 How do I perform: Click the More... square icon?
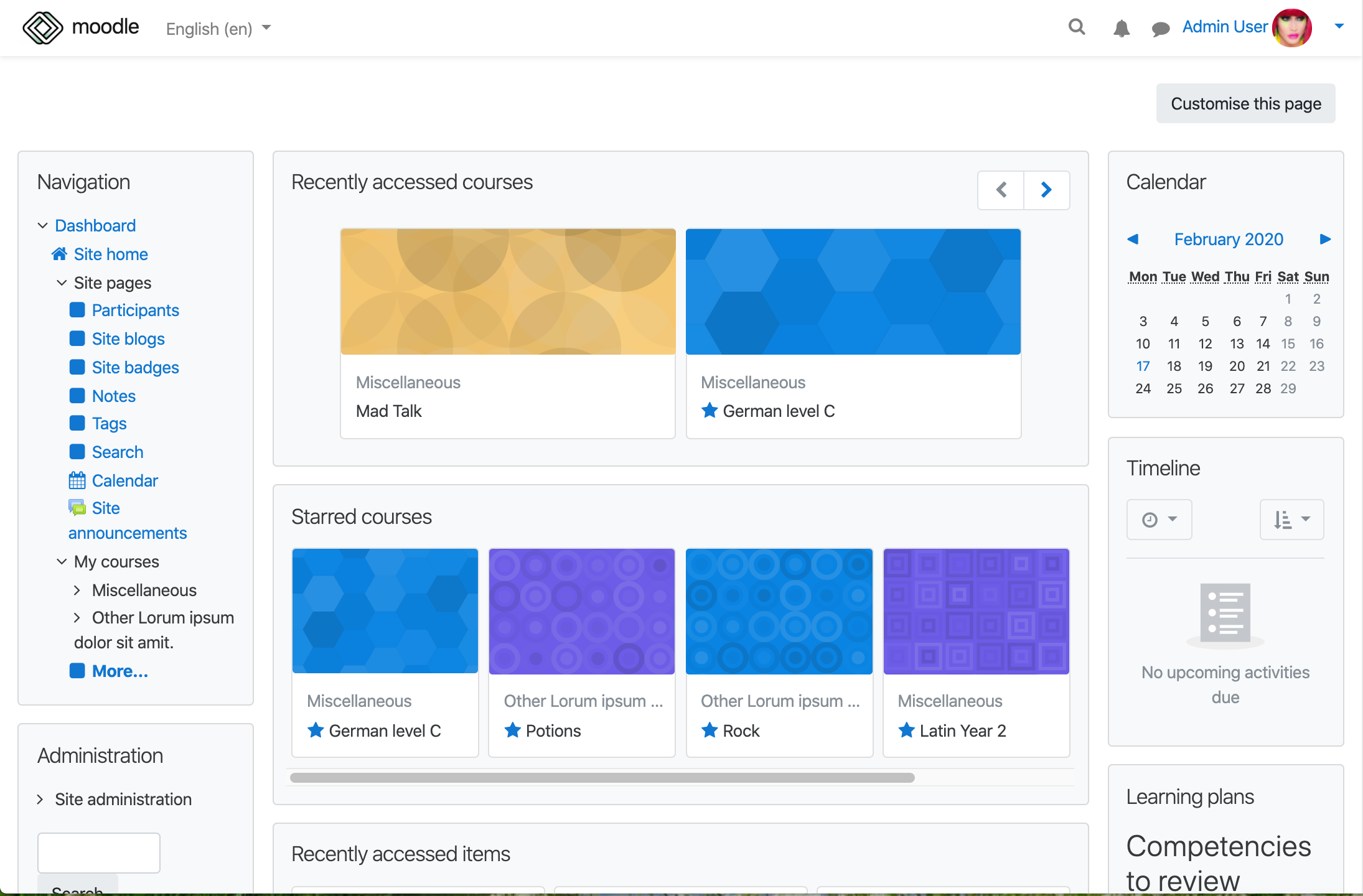(x=77, y=671)
